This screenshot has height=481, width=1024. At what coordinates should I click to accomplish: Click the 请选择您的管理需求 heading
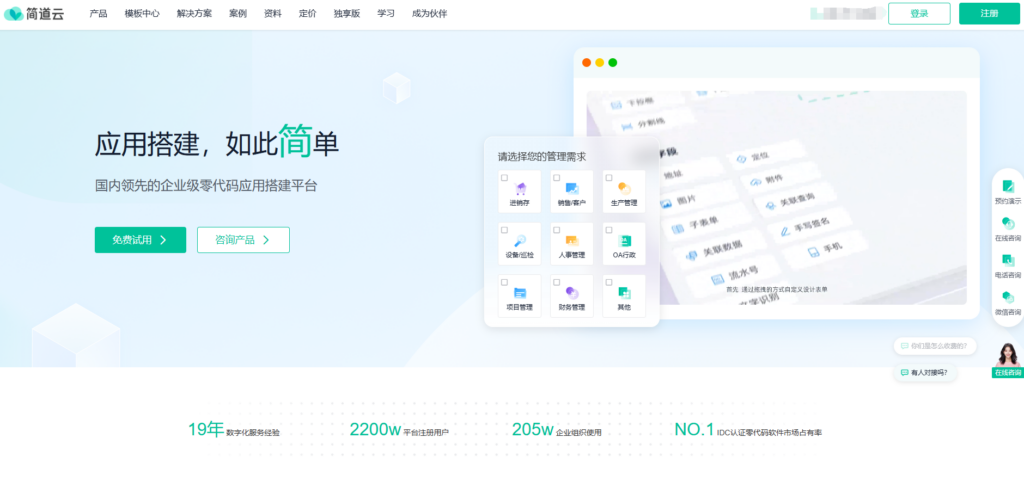542,157
